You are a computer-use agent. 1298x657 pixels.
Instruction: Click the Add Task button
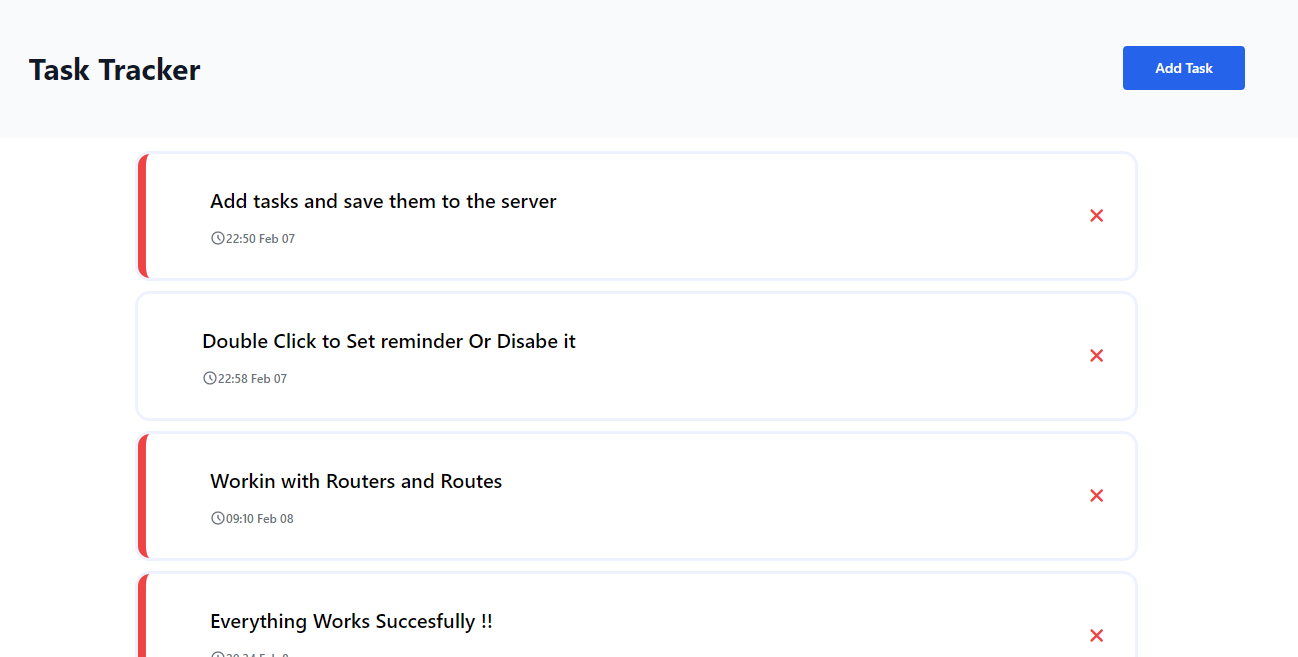tap(1184, 68)
